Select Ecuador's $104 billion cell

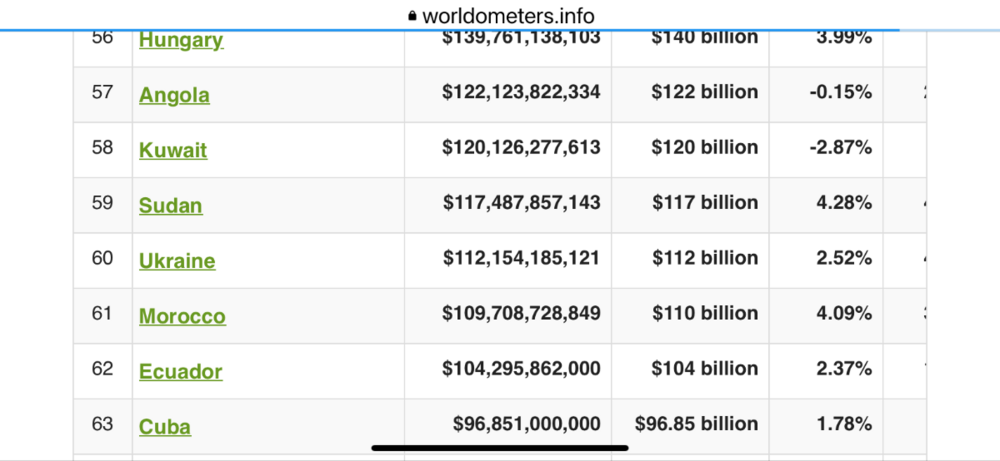coord(704,368)
